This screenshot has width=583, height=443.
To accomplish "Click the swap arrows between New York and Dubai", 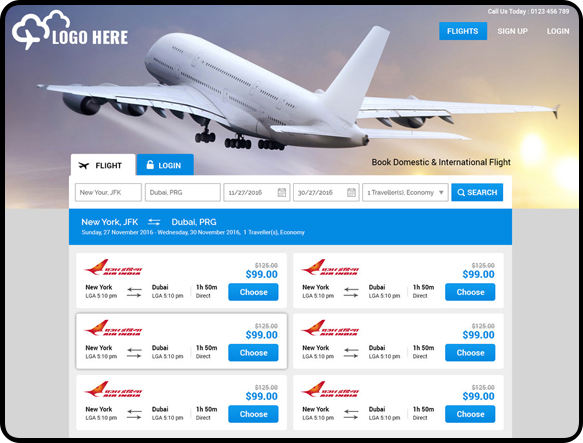I will pyautogui.click(x=154, y=222).
